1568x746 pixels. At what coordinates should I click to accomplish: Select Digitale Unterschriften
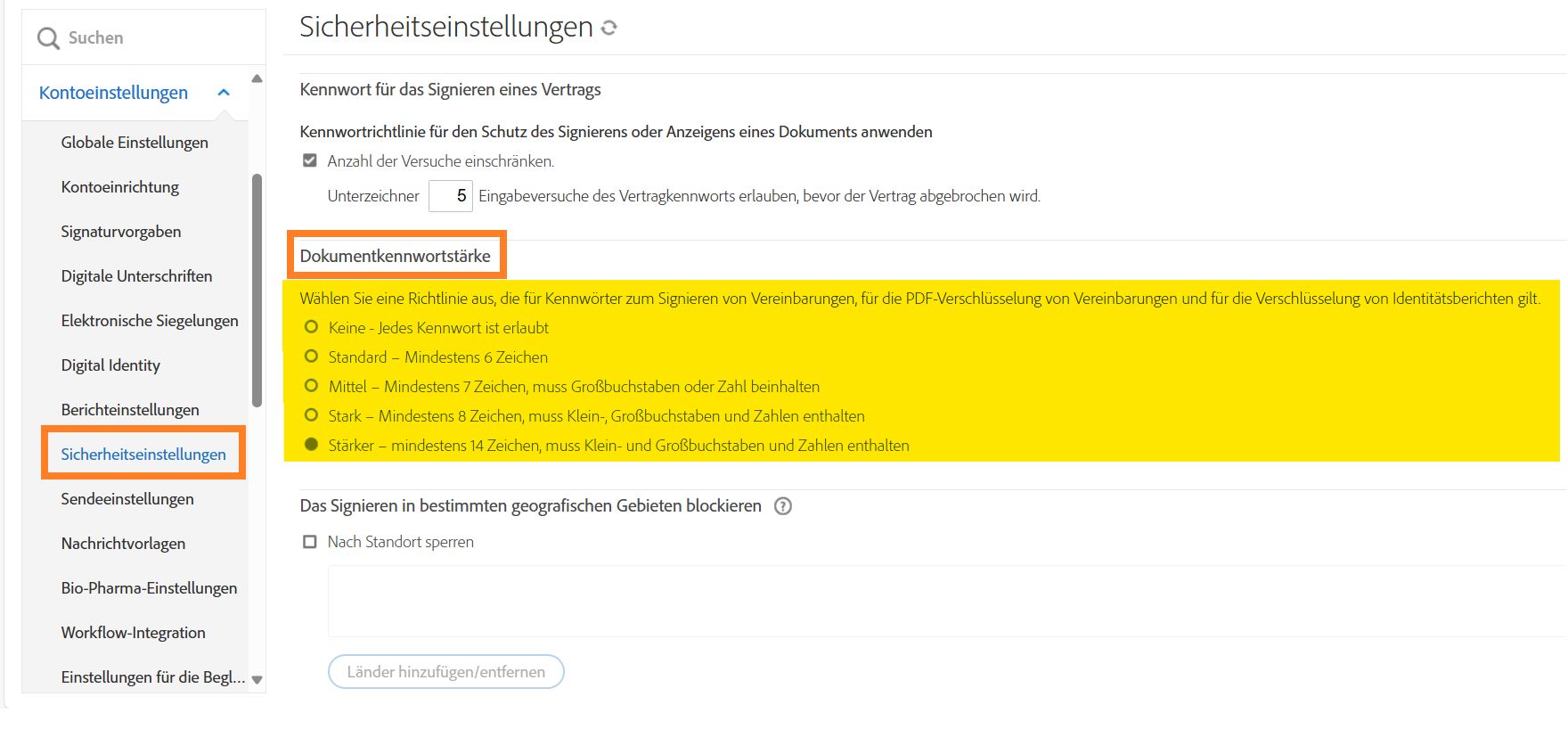click(x=136, y=276)
